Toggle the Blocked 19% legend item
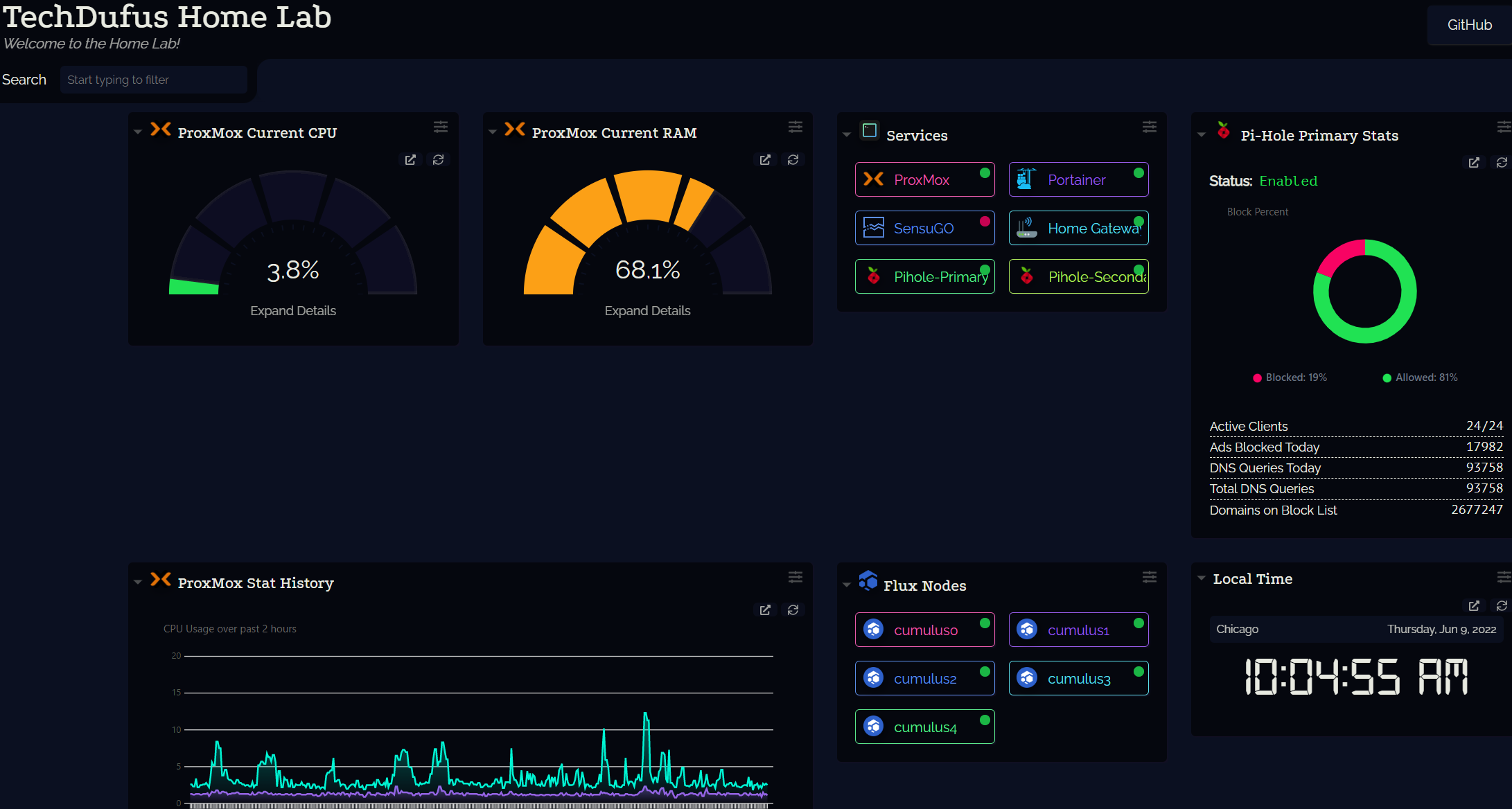Screen dimensions: 1512x809 1290,377
